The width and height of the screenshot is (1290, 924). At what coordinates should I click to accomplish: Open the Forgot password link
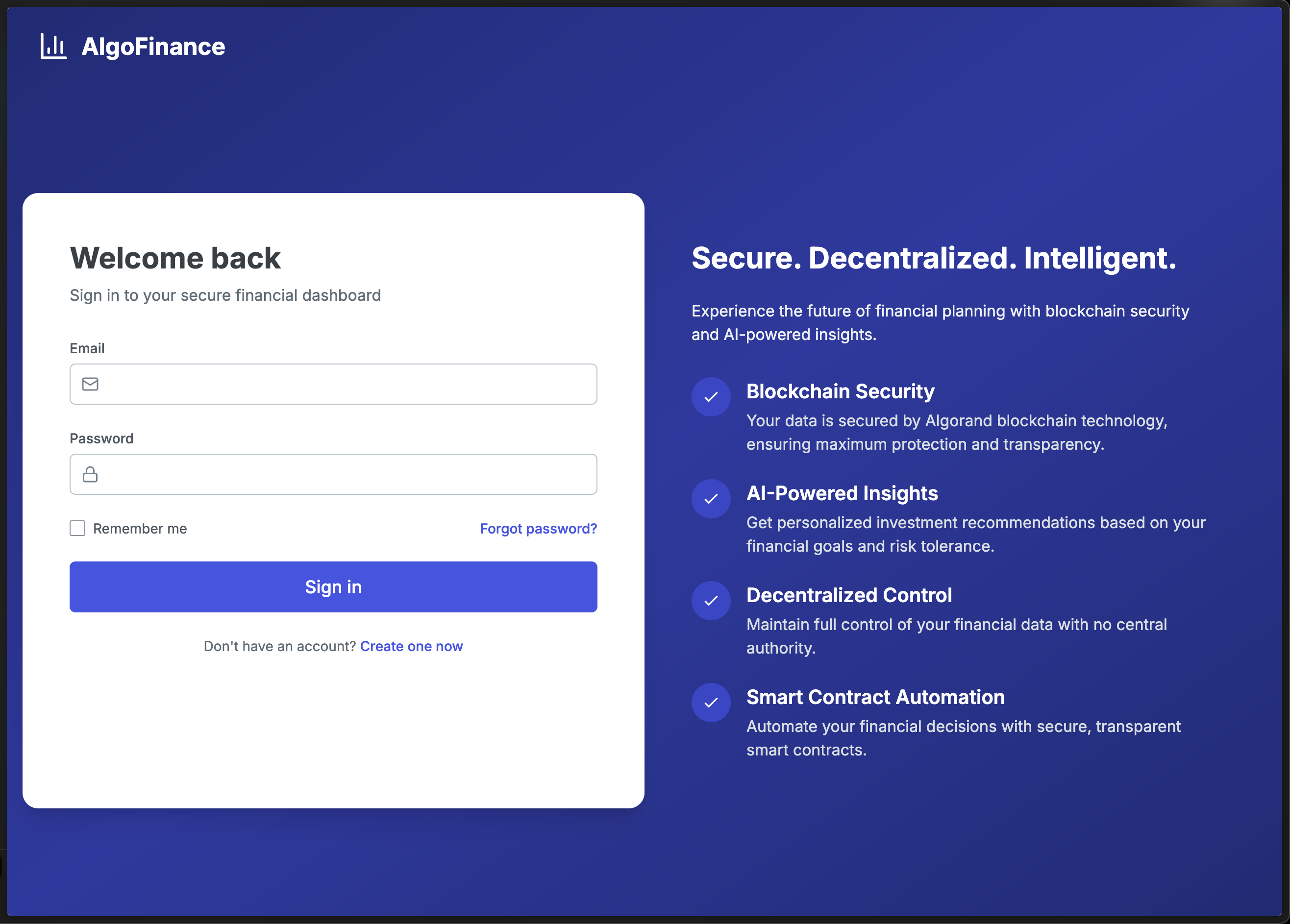point(538,529)
